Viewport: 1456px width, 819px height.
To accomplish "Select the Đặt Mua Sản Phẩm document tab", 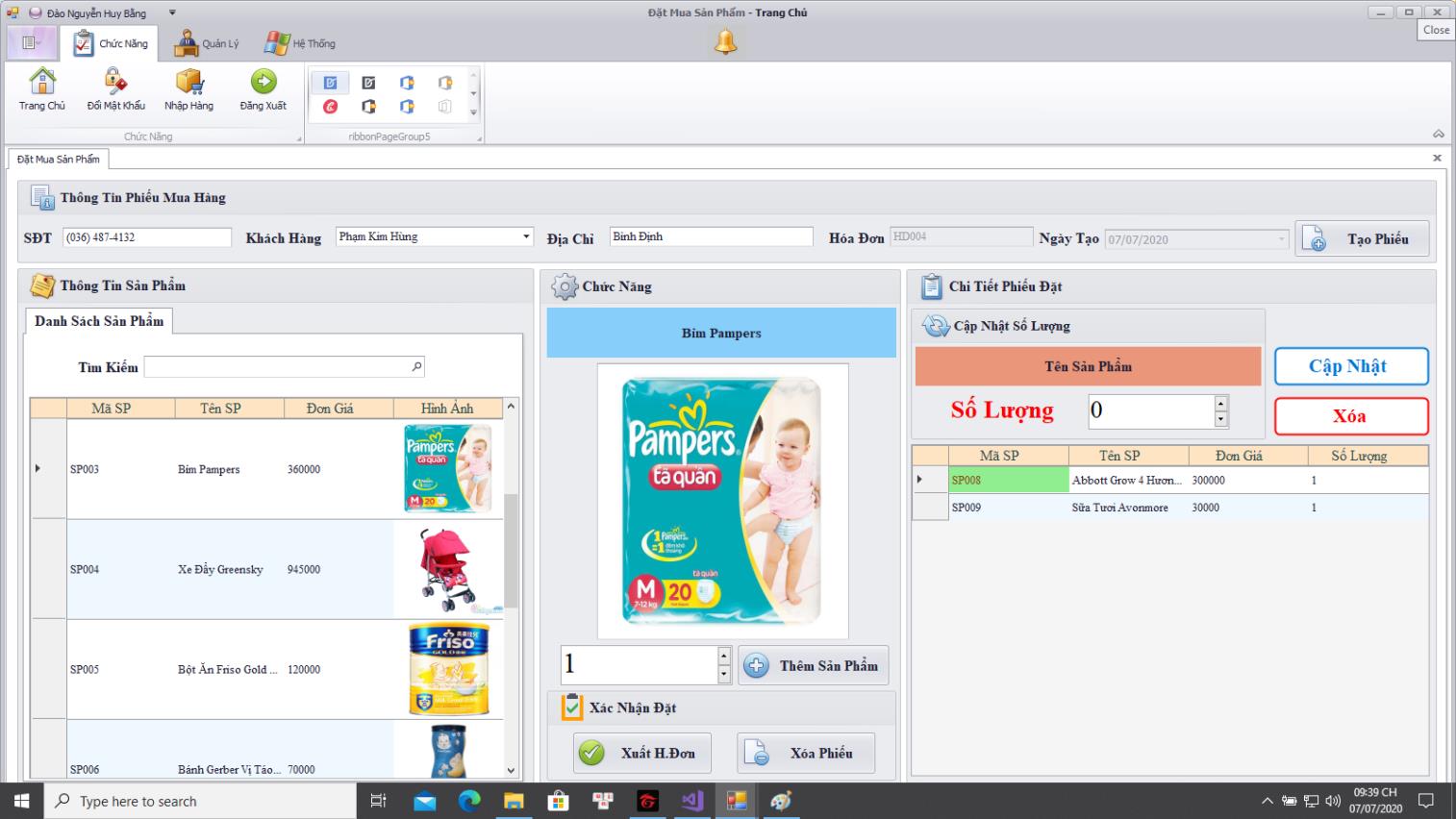I will tap(58, 159).
